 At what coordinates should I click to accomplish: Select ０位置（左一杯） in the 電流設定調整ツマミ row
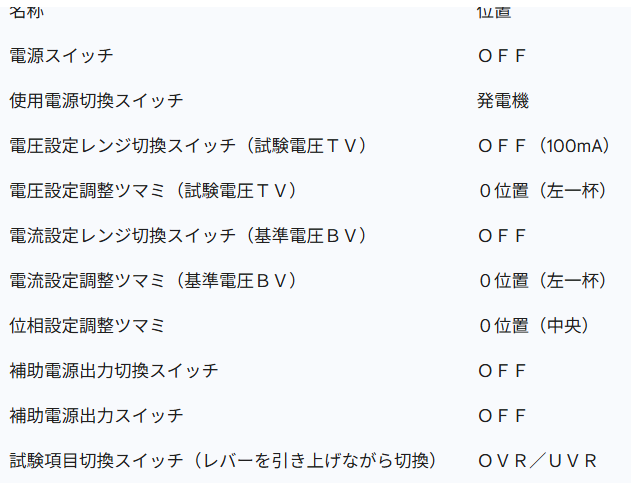click(543, 280)
